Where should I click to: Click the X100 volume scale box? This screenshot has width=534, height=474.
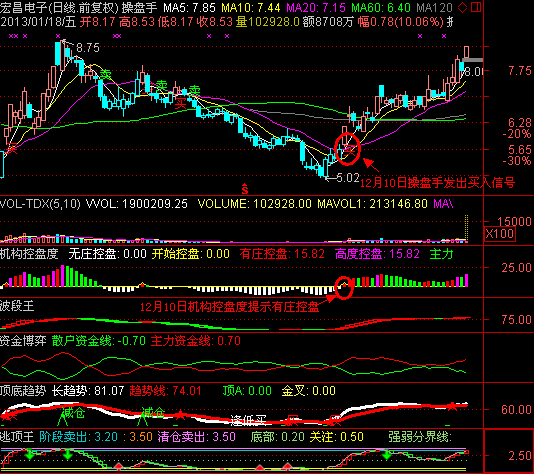click(500, 234)
